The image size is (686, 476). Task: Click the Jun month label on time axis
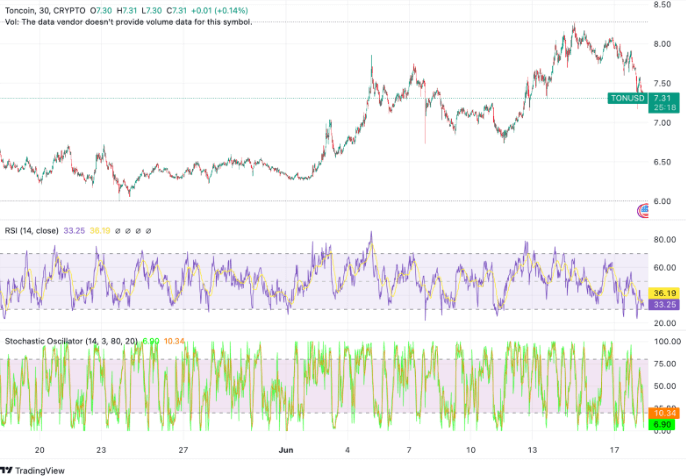(286, 450)
